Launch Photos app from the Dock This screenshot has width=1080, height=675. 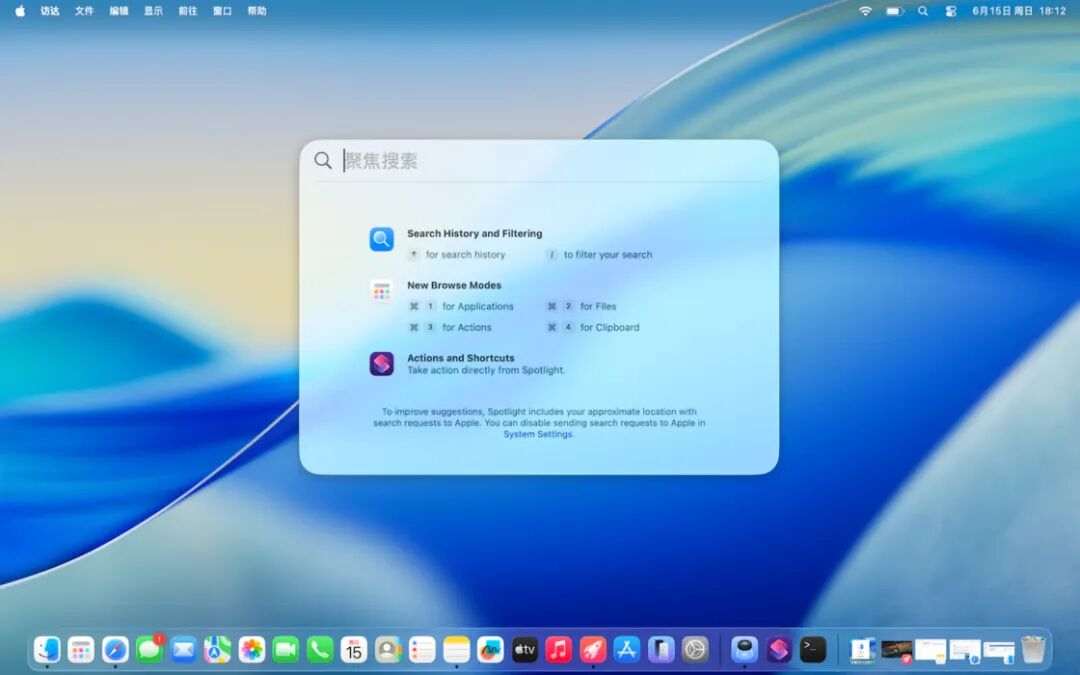tap(252, 650)
